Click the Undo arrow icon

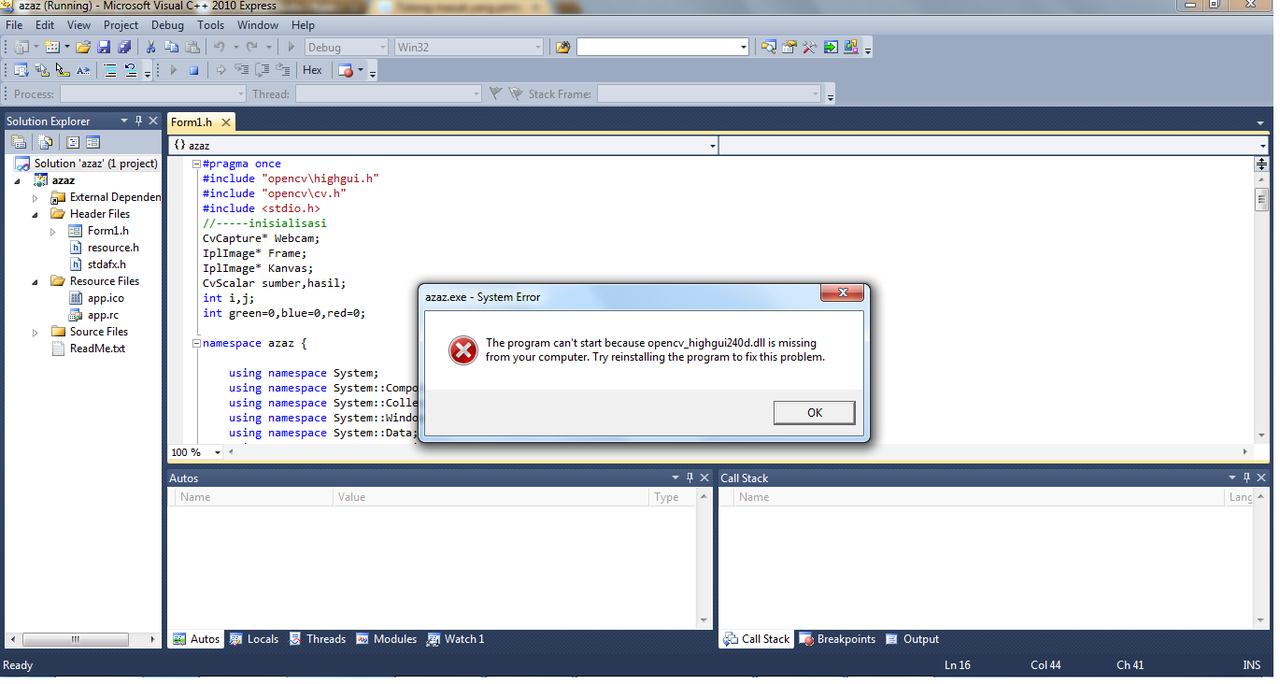tap(219, 47)
